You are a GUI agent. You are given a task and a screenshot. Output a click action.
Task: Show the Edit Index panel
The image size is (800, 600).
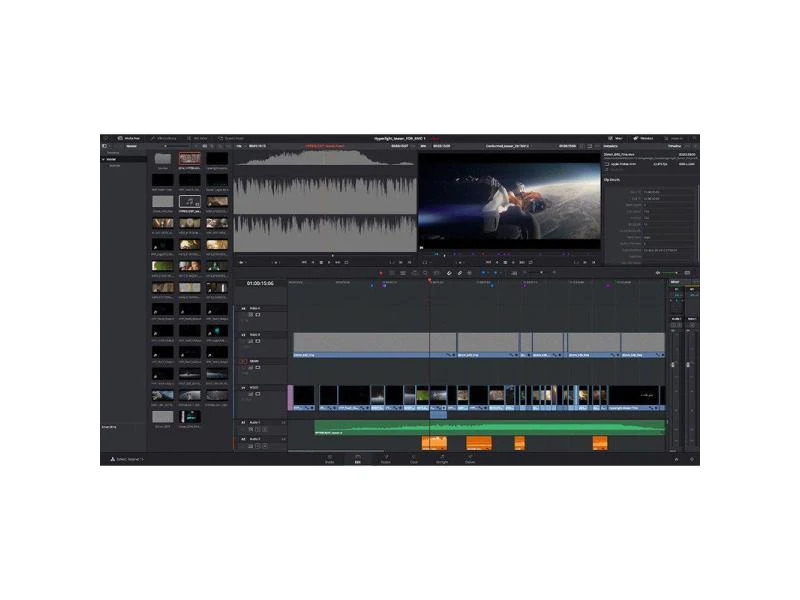point(197,138)
